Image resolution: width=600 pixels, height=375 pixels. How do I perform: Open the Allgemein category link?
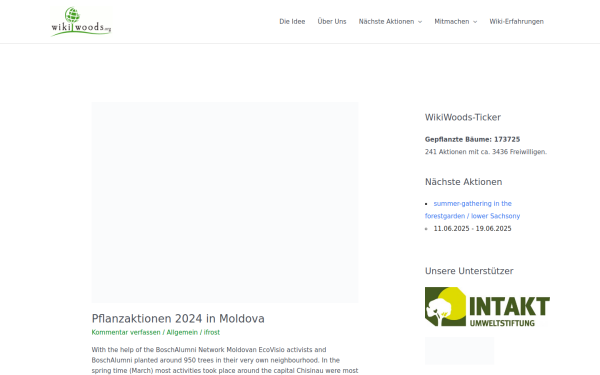click(182, 332)
